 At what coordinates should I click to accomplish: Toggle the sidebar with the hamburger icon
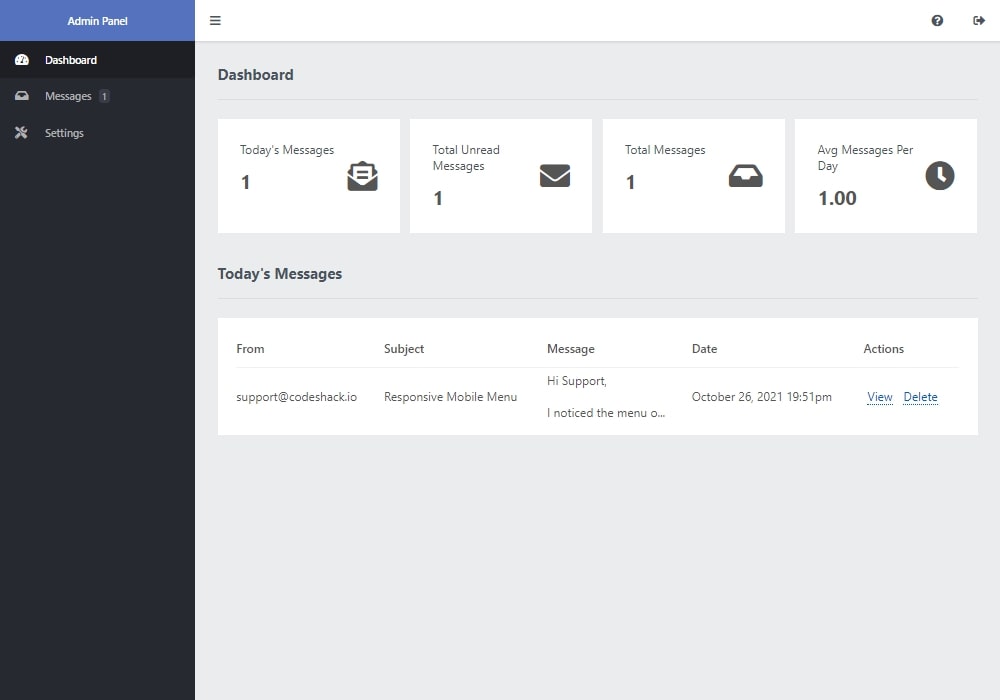click(x=216, y=20)
